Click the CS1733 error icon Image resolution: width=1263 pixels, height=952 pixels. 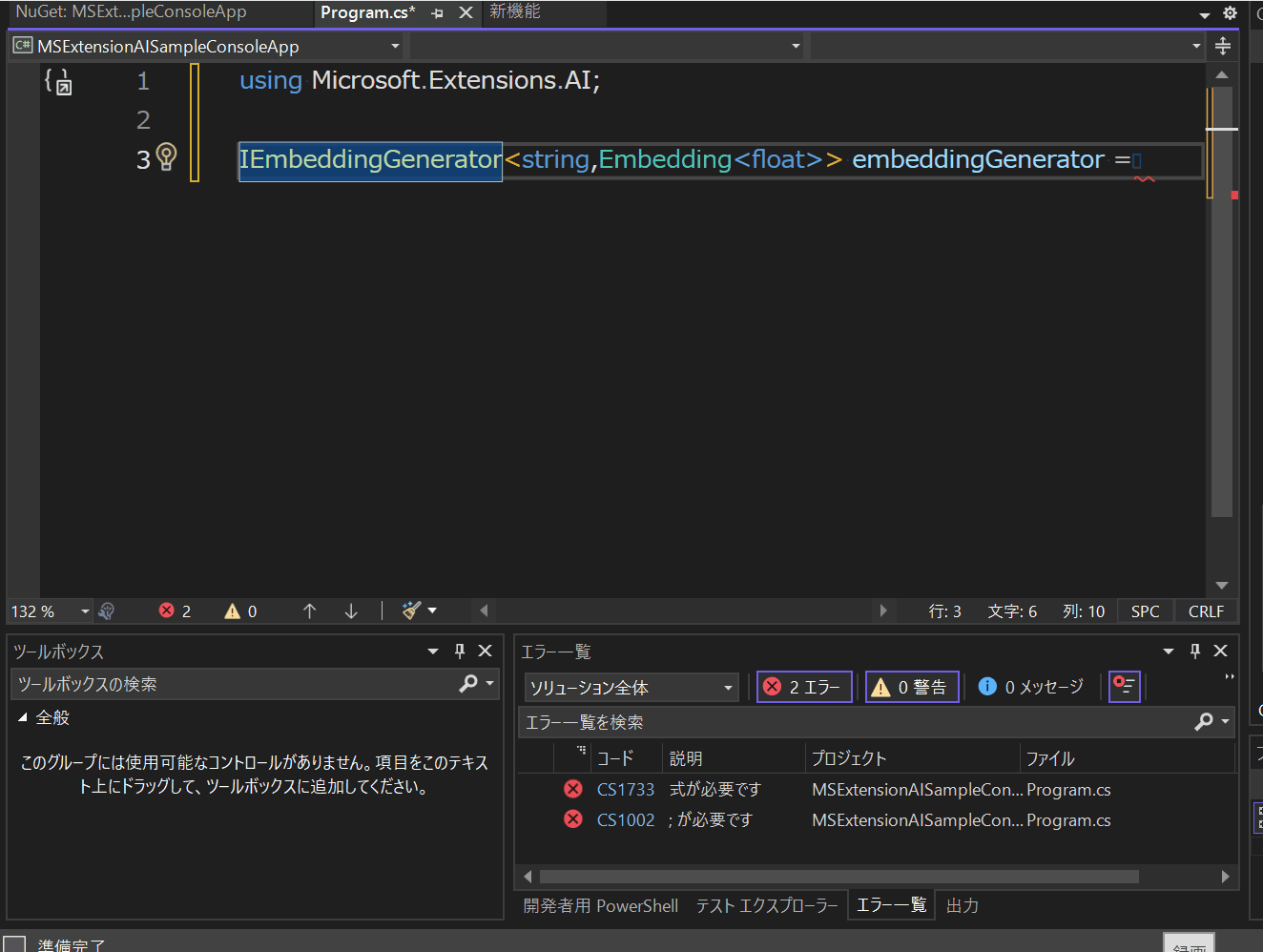[x=573, y=789]
